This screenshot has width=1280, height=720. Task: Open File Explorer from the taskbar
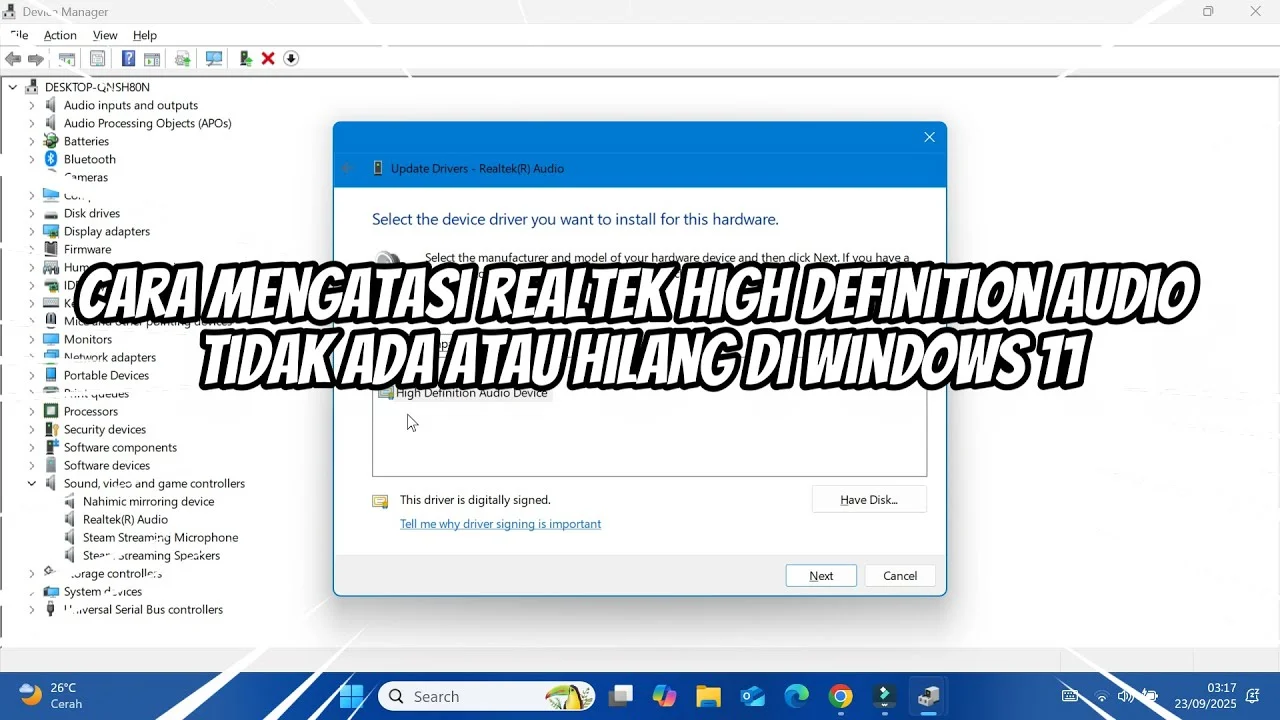[708, 696]
